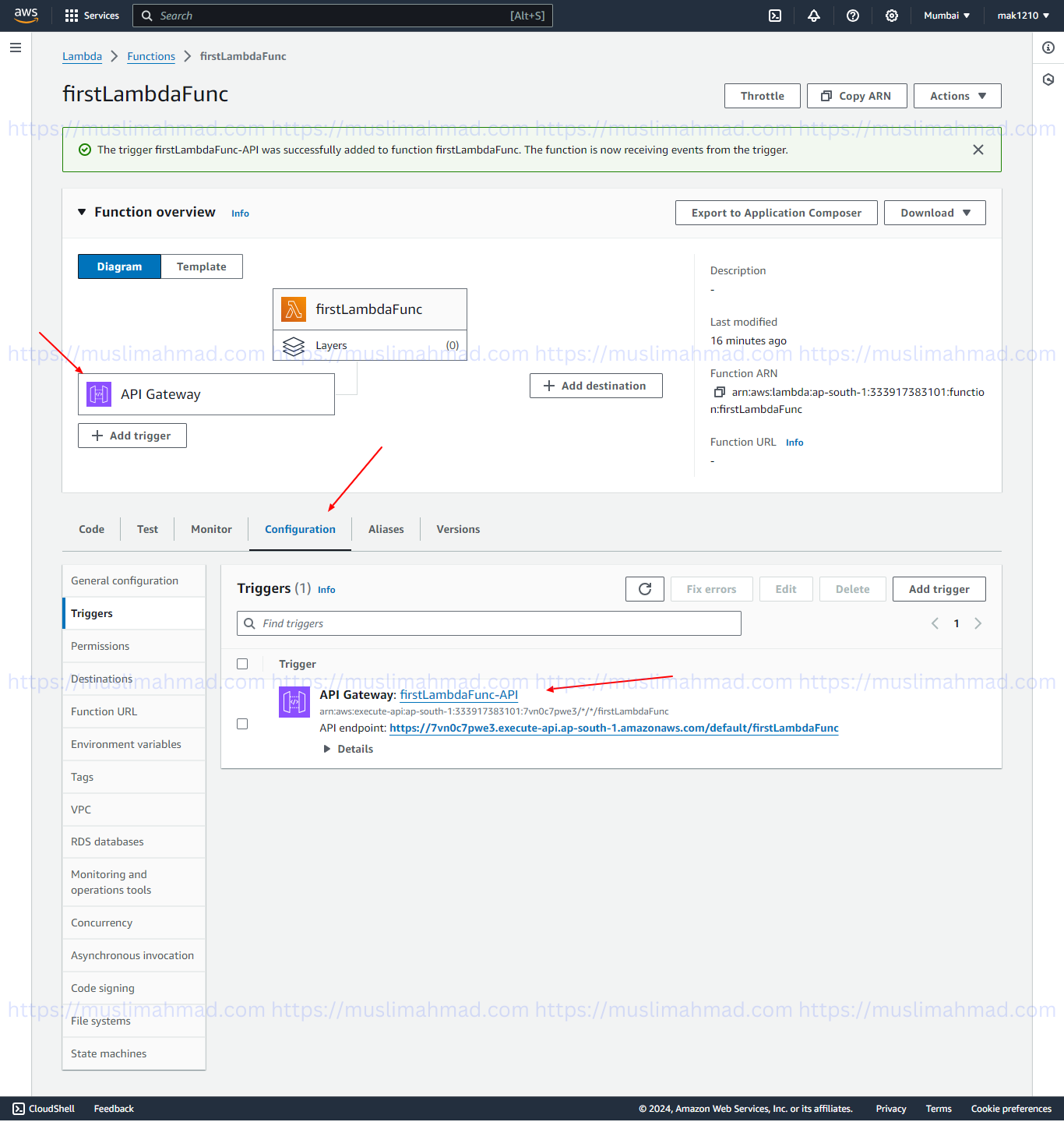Open the firstLambdaFunc-API link

pyautogui.click(x=459, y=694)
